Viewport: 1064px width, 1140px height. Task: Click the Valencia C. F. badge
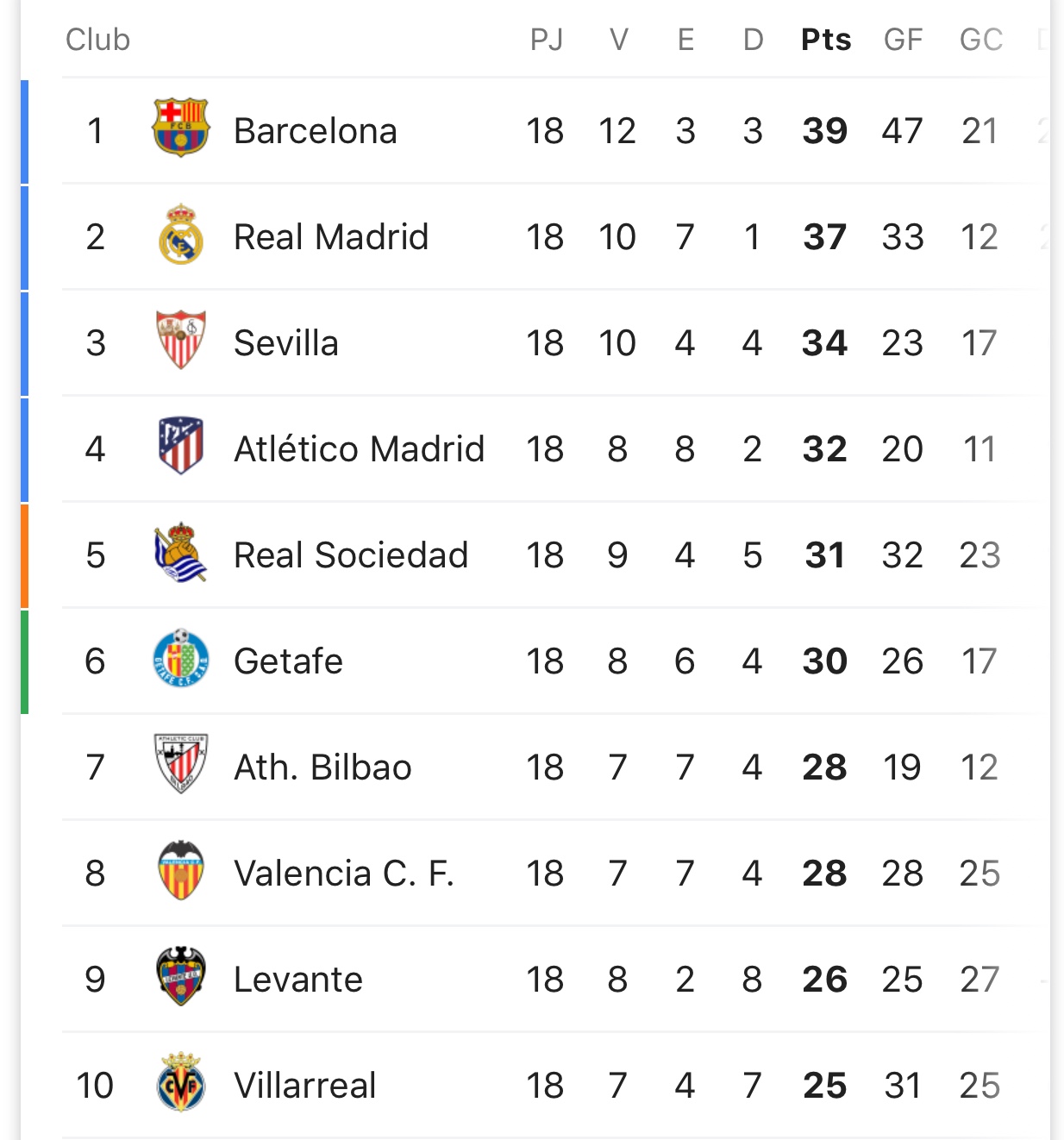click(180, 870)
